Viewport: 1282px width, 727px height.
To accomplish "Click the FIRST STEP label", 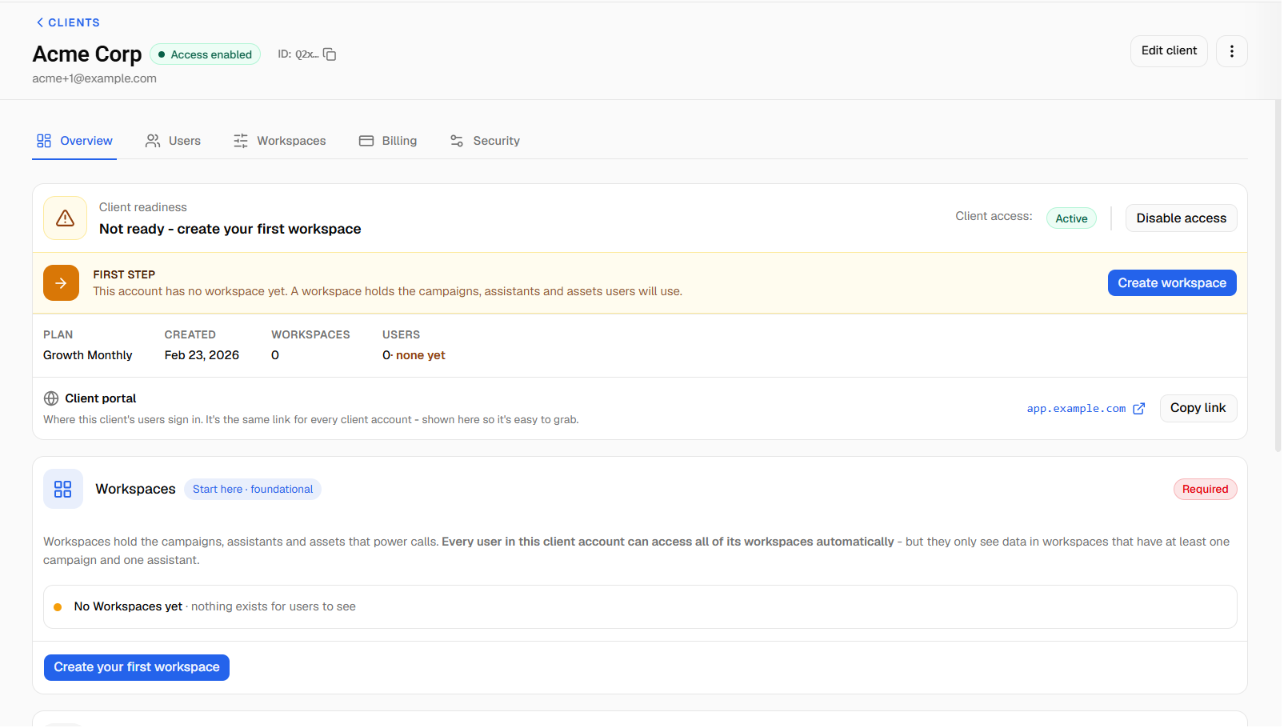I will [x=124, y=274].
